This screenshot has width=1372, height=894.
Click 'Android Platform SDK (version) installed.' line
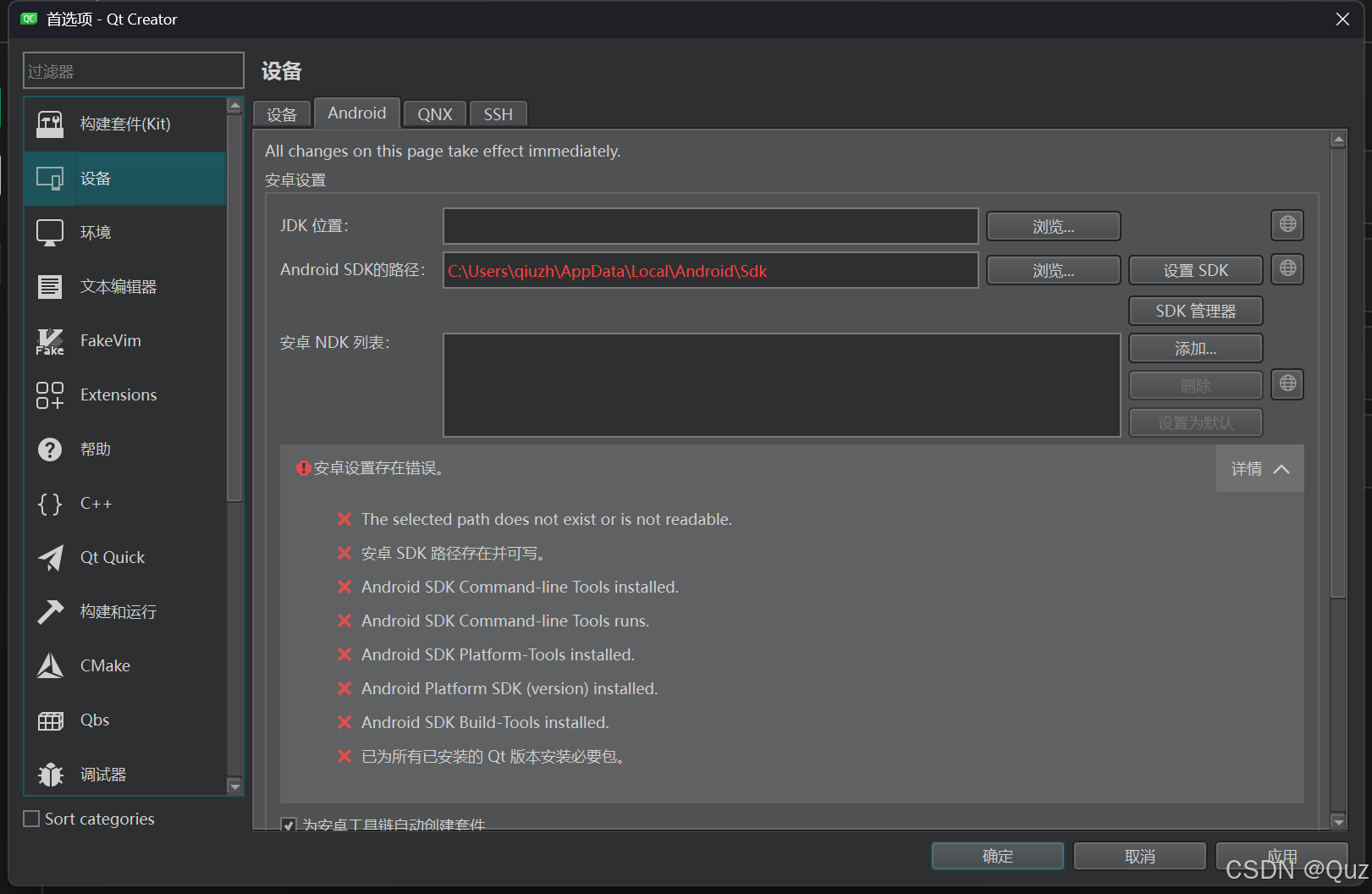point(510,688)
